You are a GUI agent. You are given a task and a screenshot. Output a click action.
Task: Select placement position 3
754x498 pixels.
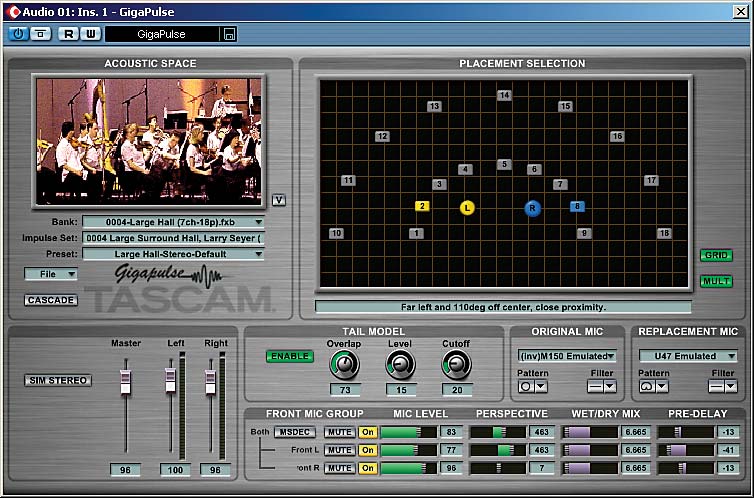click(439, 184)
